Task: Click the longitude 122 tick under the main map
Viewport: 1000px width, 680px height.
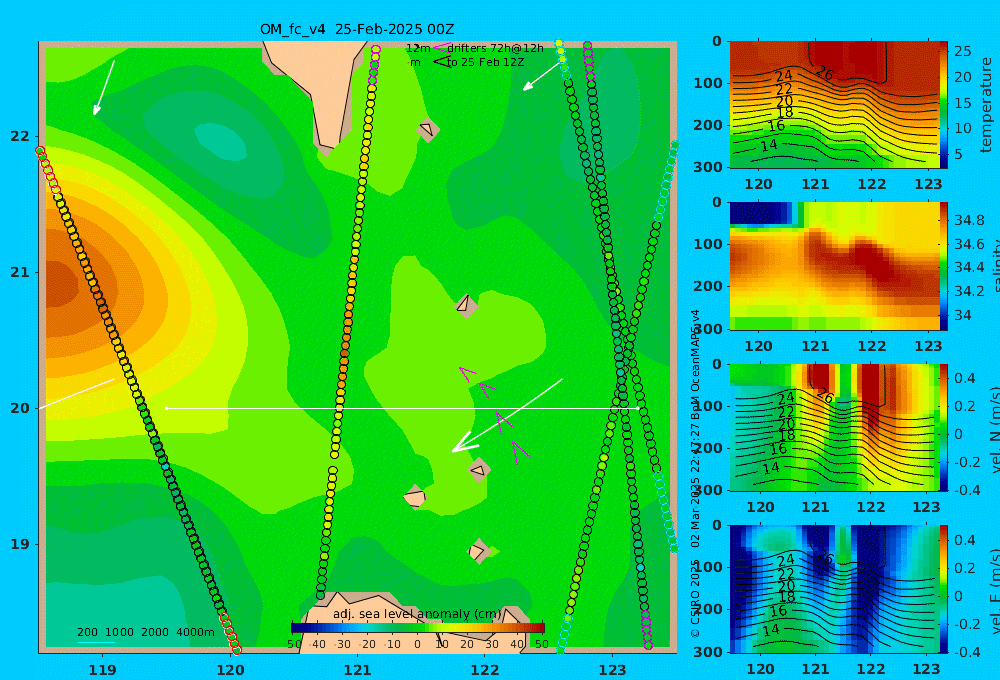Action: click(485, 670)
